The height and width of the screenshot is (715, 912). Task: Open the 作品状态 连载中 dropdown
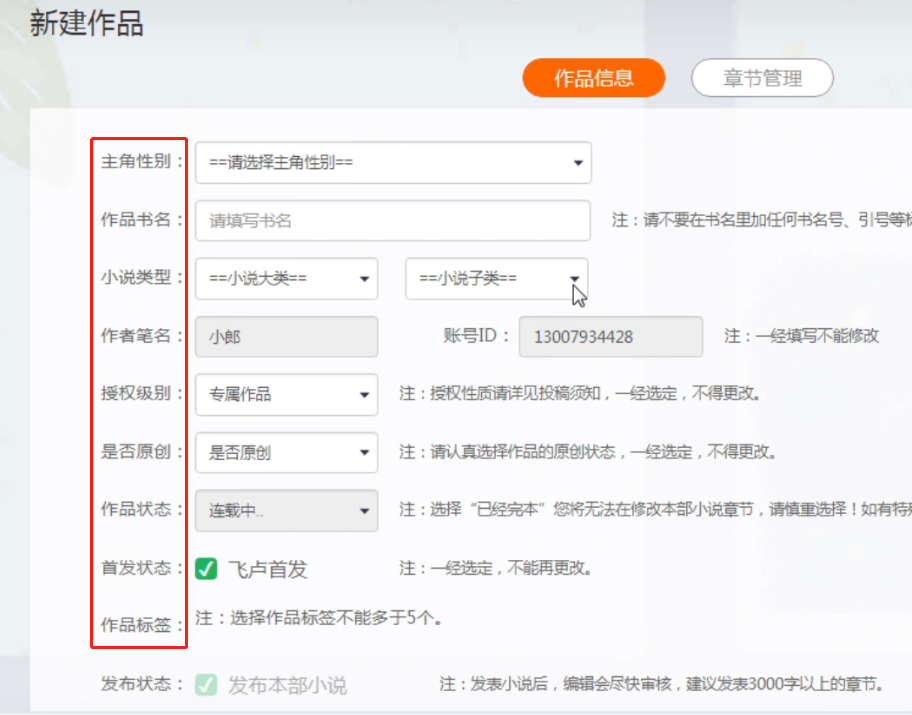coord(286,510)
